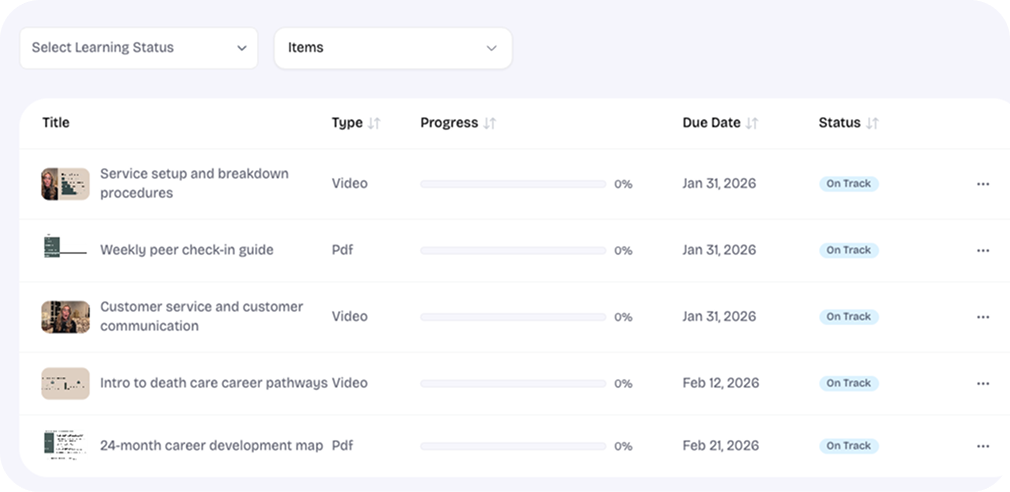Click the Feb 21, 2026 due date
1010x492 pixels.
(x=721, y=446)
